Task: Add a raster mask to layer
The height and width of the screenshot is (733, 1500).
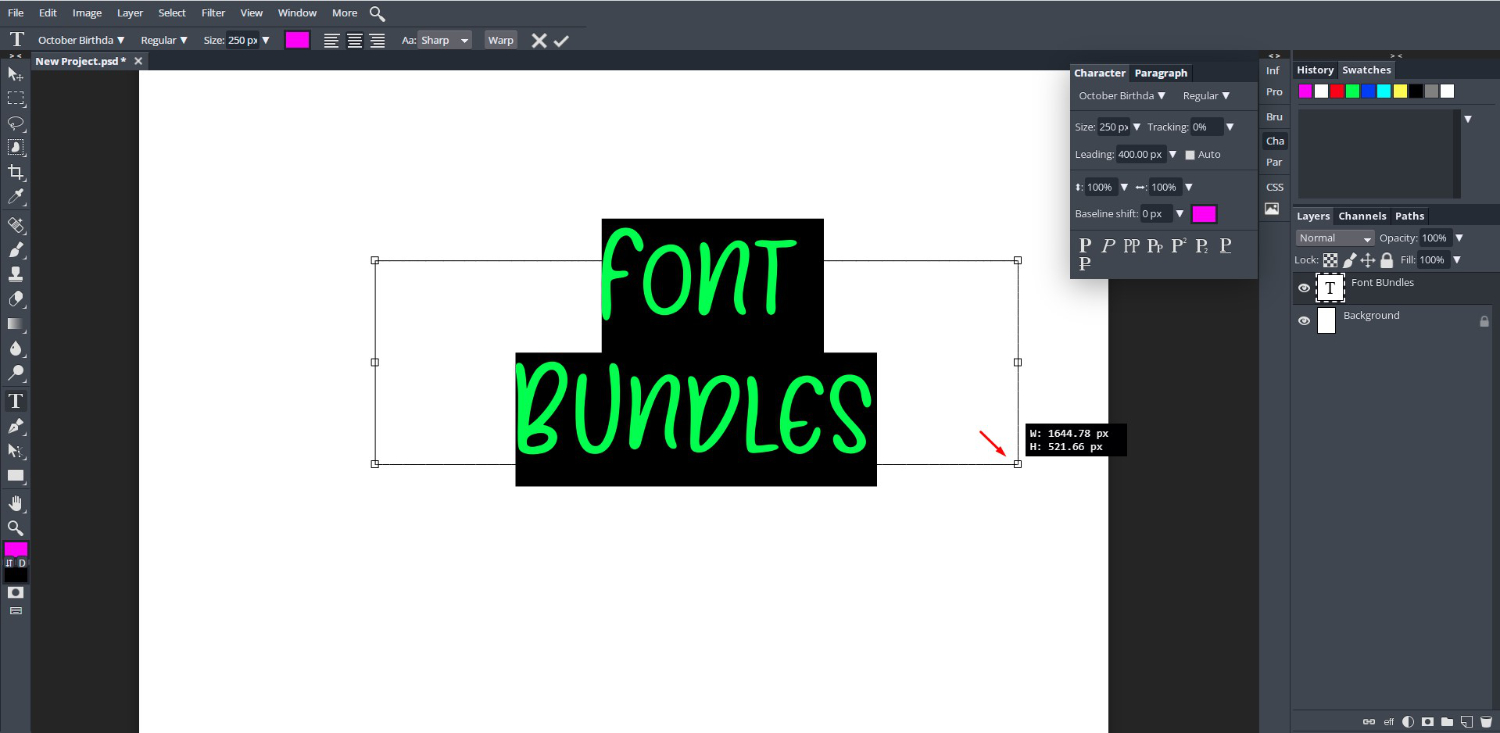Action: (x=1428, y=722)
